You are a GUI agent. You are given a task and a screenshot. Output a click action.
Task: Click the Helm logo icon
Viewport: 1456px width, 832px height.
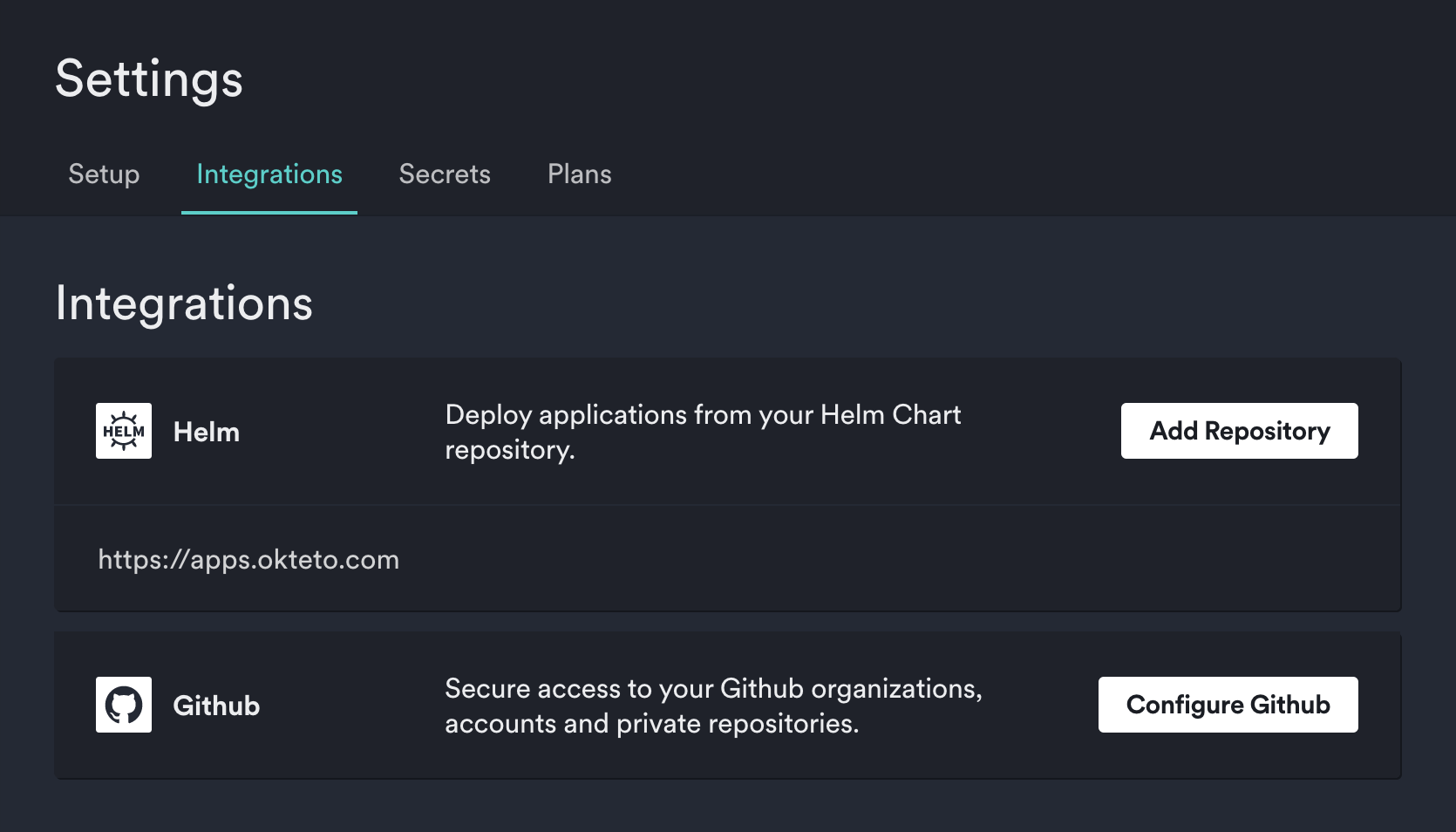[x=124, y=431]
